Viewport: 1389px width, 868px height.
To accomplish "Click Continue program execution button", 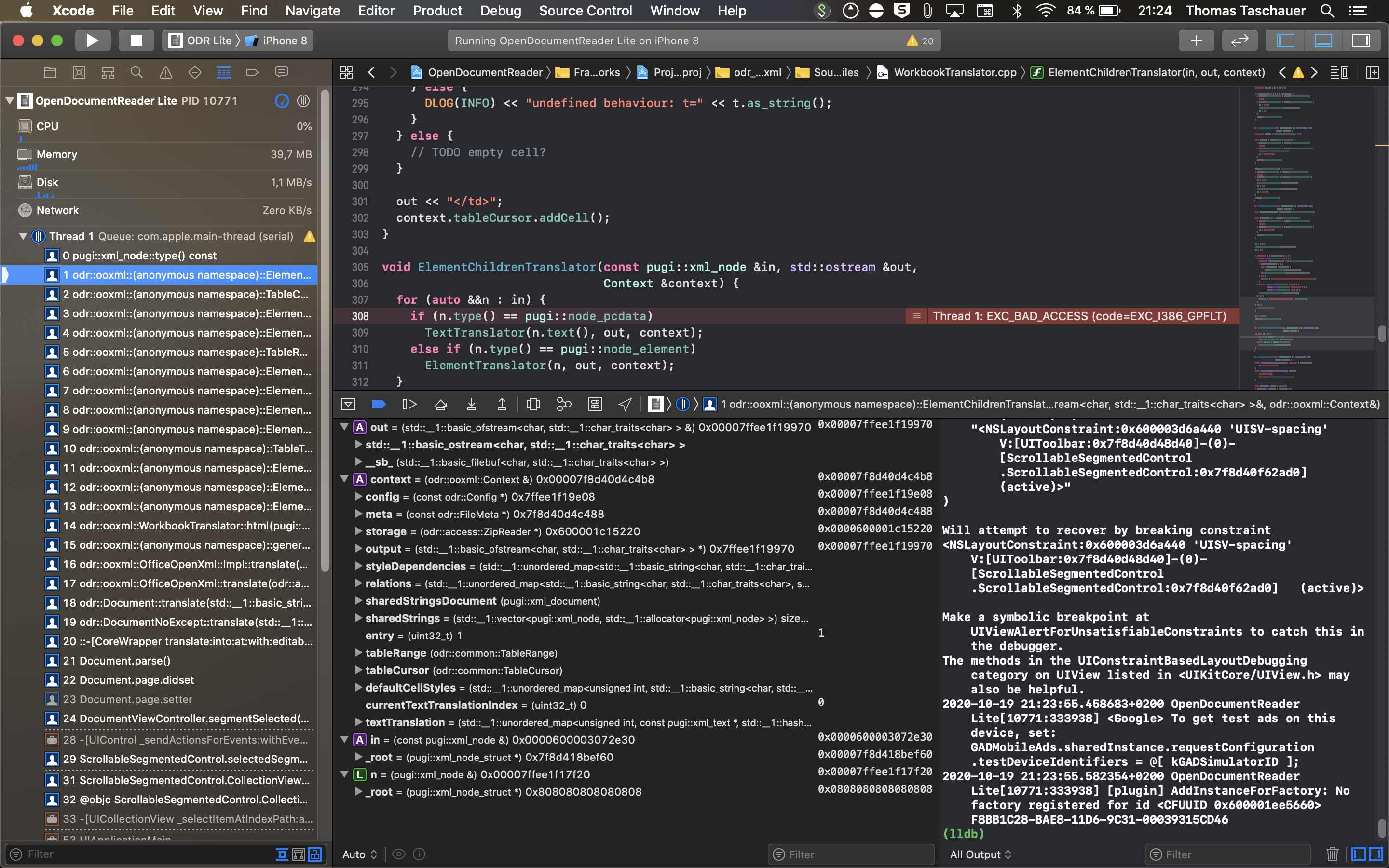I will click(409, 404).
